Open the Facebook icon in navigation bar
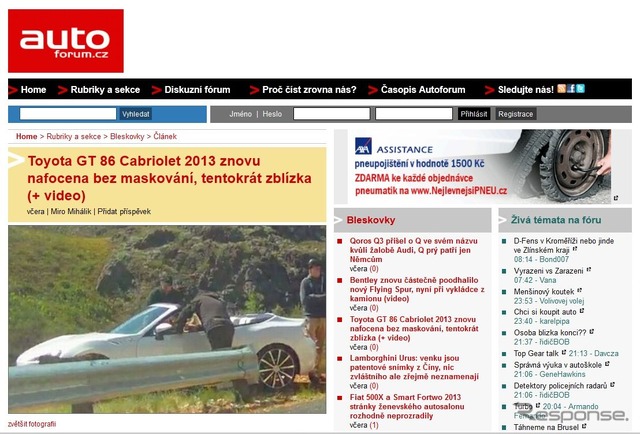The image size is (640, 434). tap(571, 89)
